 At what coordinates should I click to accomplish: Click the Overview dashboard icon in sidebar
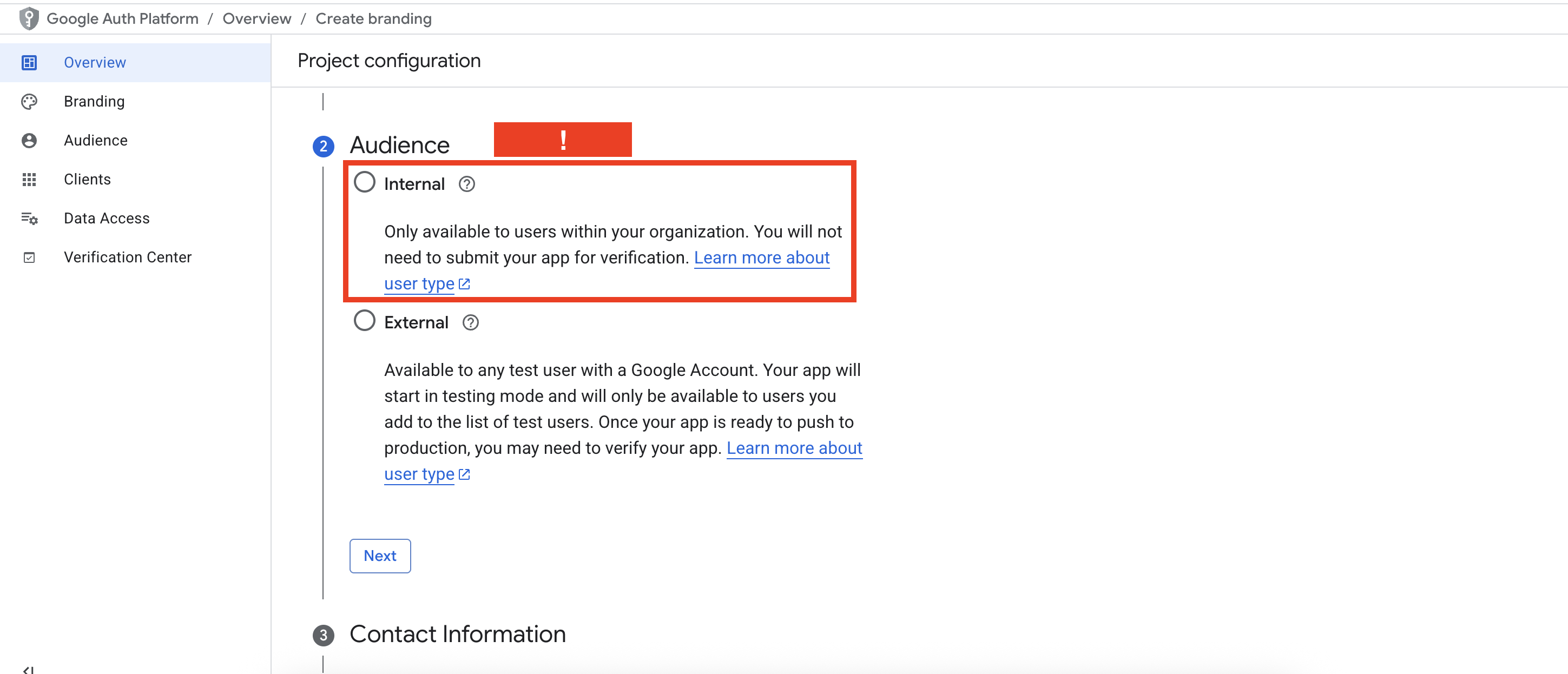coord(29,63)
